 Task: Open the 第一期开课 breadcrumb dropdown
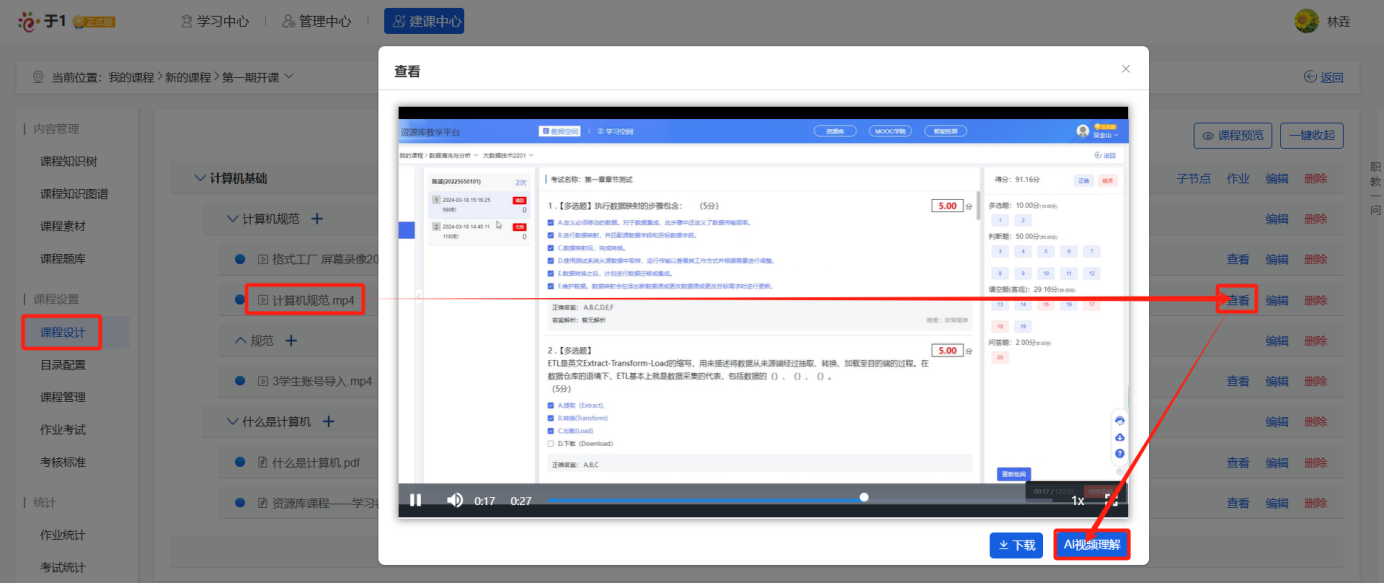(x=289, y=77)
